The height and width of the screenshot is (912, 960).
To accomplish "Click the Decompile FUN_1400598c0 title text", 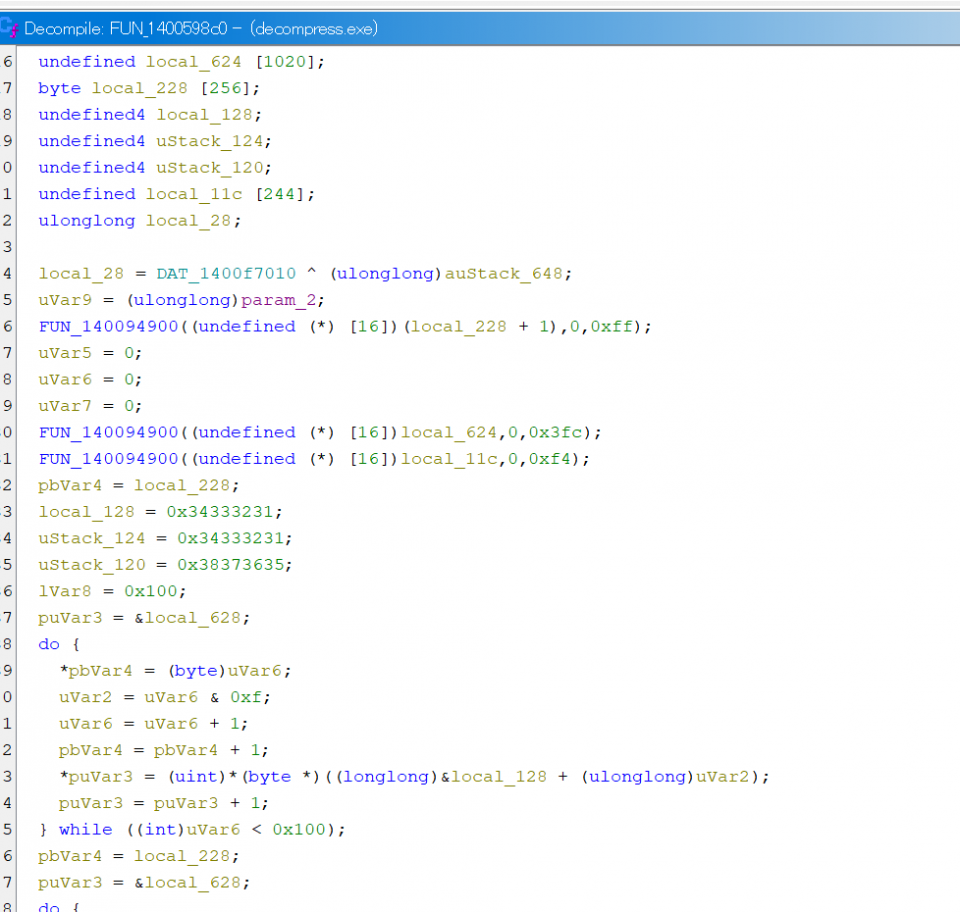I will (201, 29).
